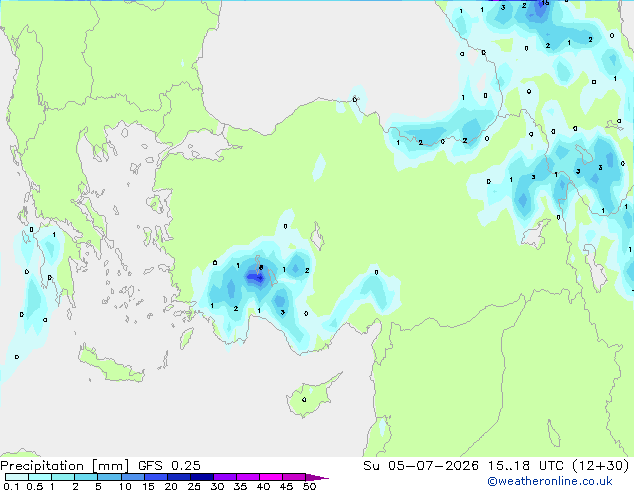Select the 10–15 mm blue legend swatch
Viewport: 634px width, 490px height.
[132, 477]
